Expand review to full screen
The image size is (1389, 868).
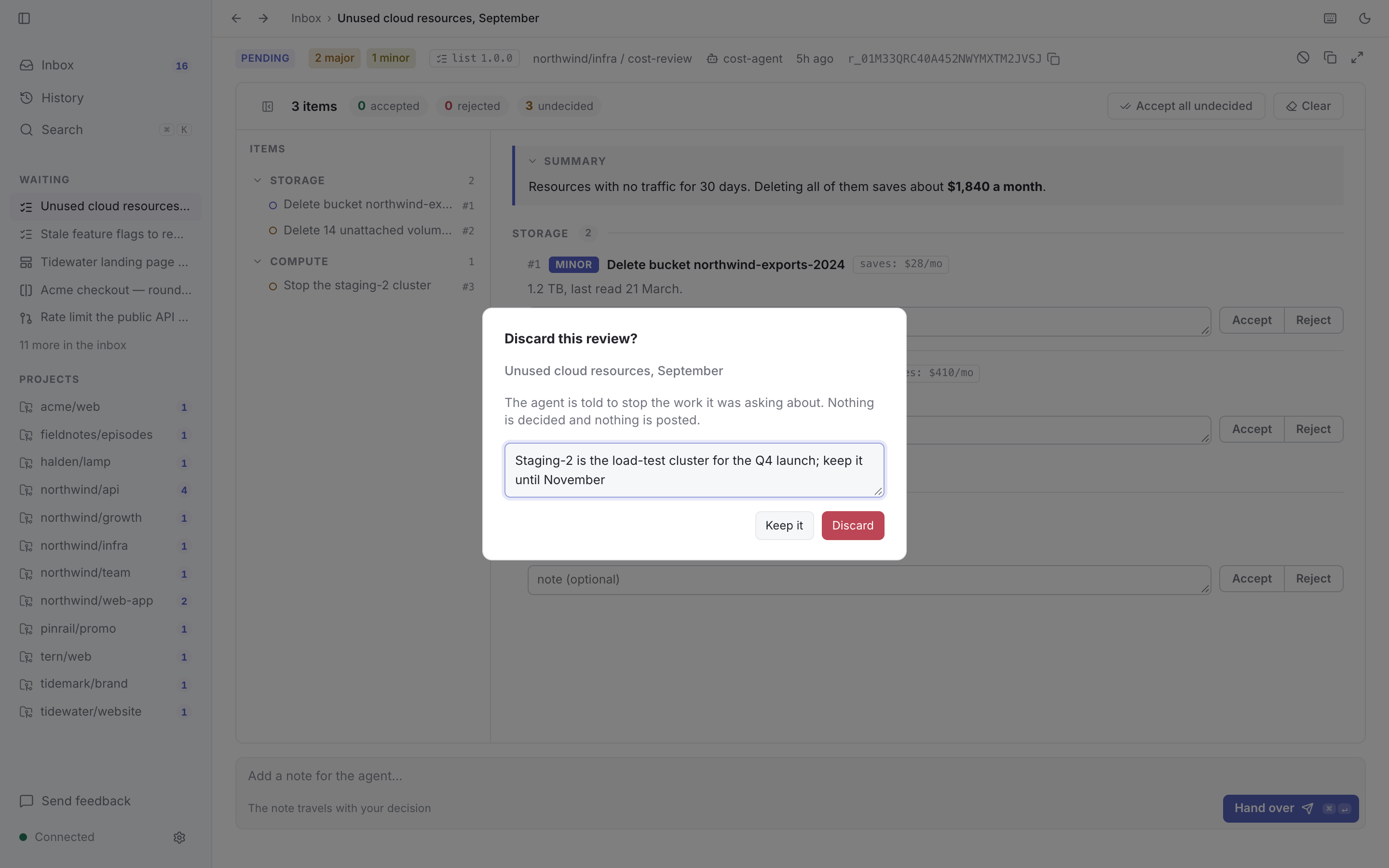[1357, 57]
